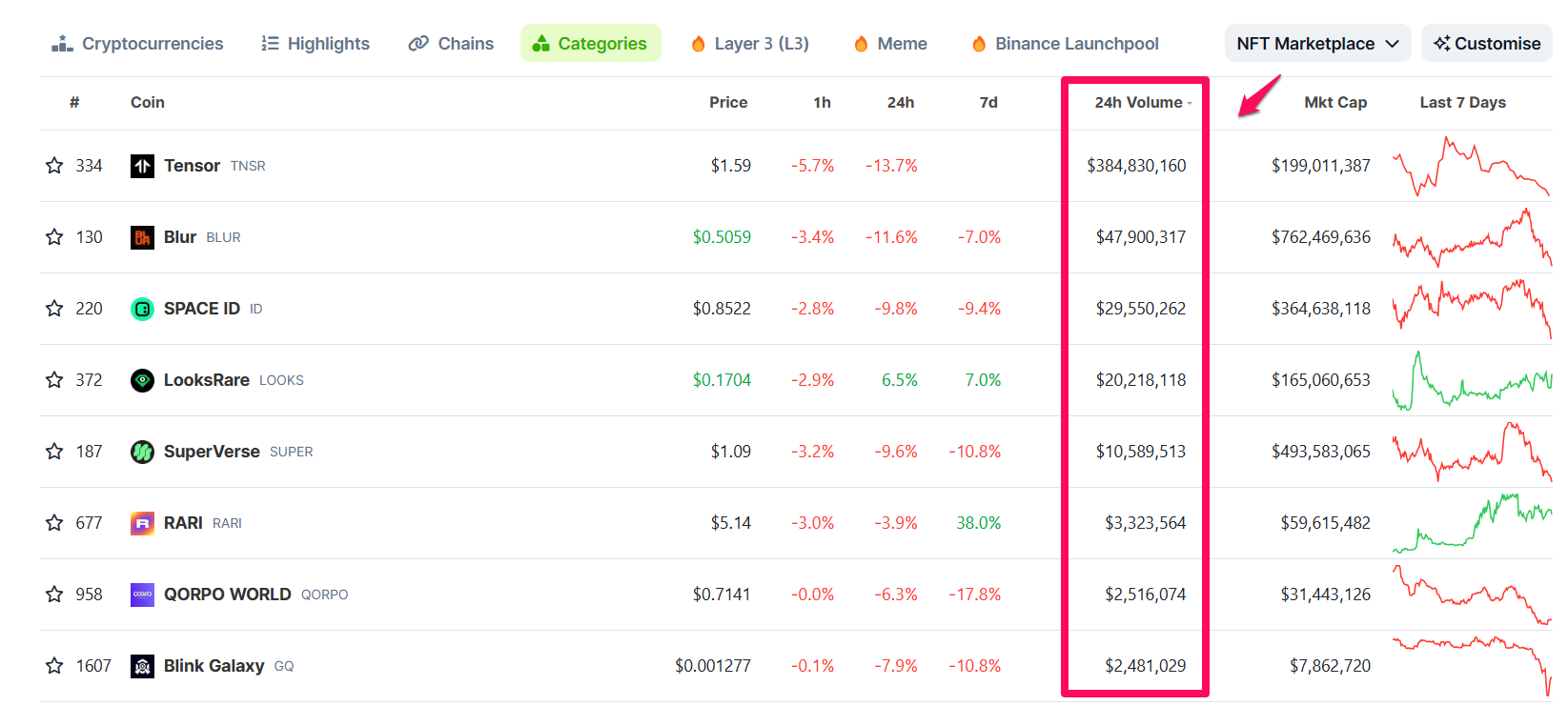Sort by 24h Volume column header
The height and width of the screenshot is (706, 1568).
pyautogui.click(x=1142, y=102)
